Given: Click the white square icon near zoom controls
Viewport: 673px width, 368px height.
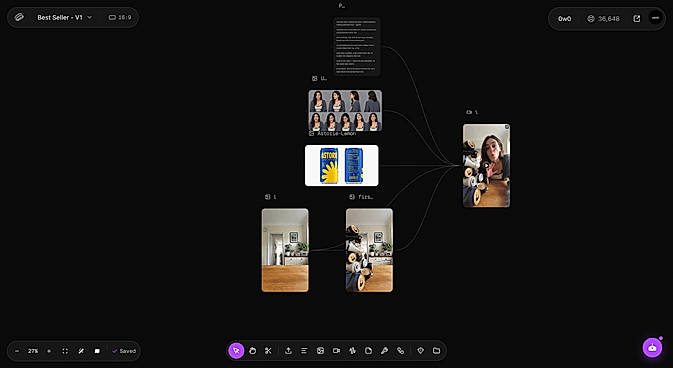Looking at the screenshot, I should pyautogui.click(x=97, y=351).
